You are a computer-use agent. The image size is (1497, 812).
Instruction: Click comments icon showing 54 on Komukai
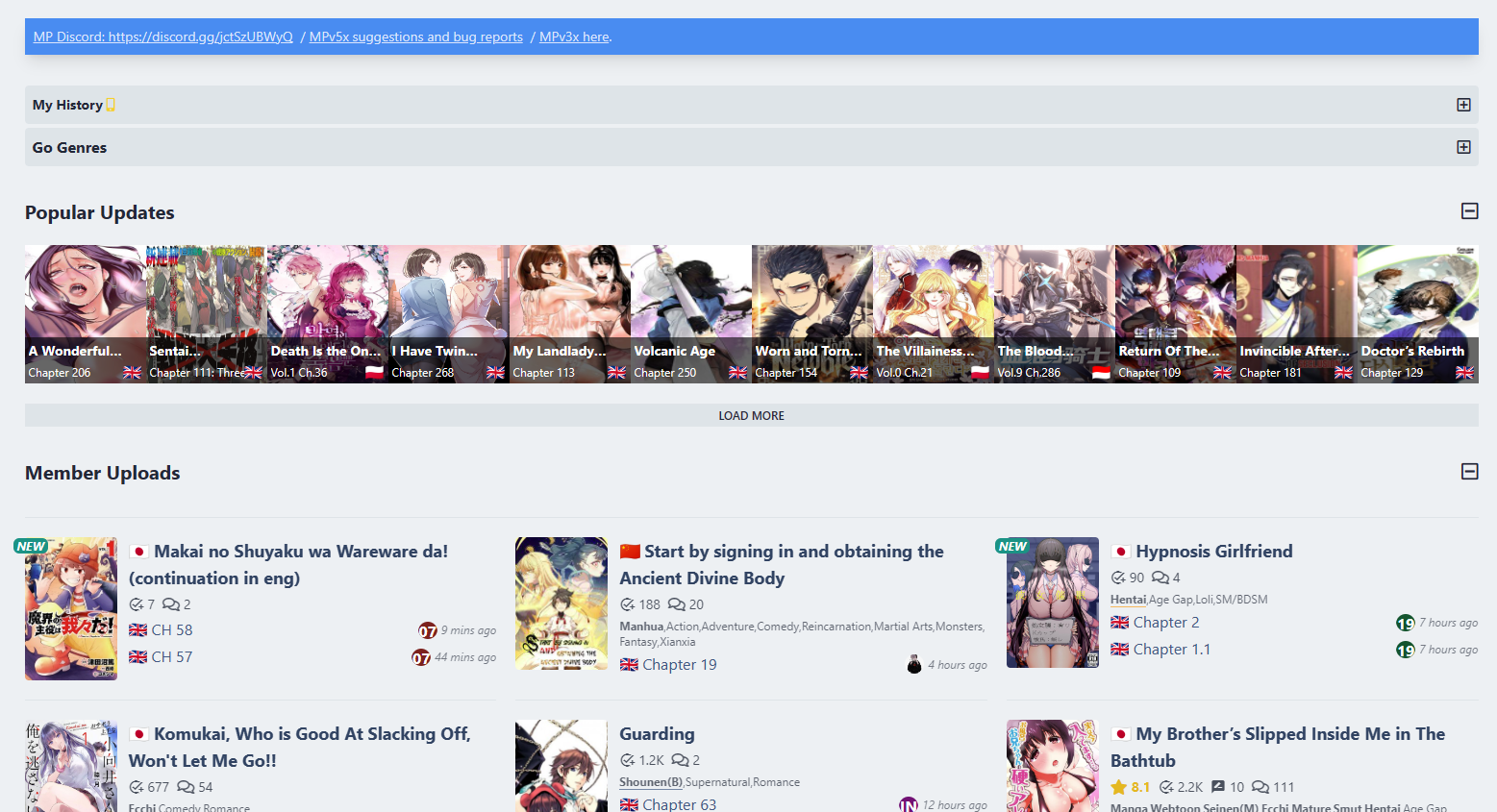point(187,787)
